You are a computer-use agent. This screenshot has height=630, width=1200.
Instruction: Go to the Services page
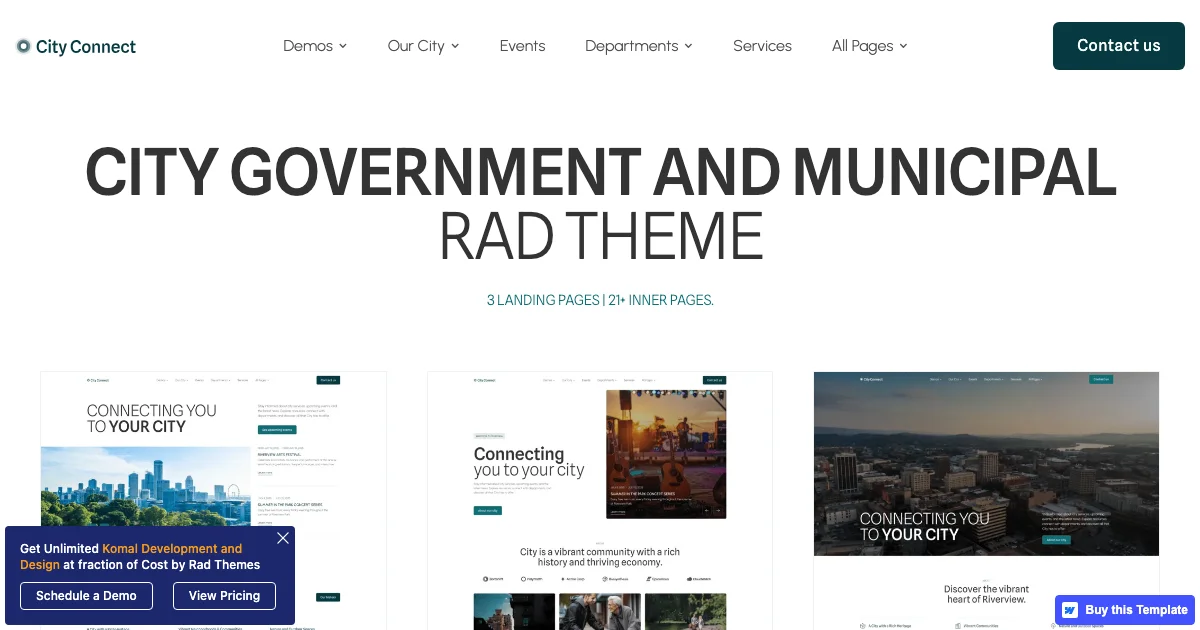click(x=762, y=46)
